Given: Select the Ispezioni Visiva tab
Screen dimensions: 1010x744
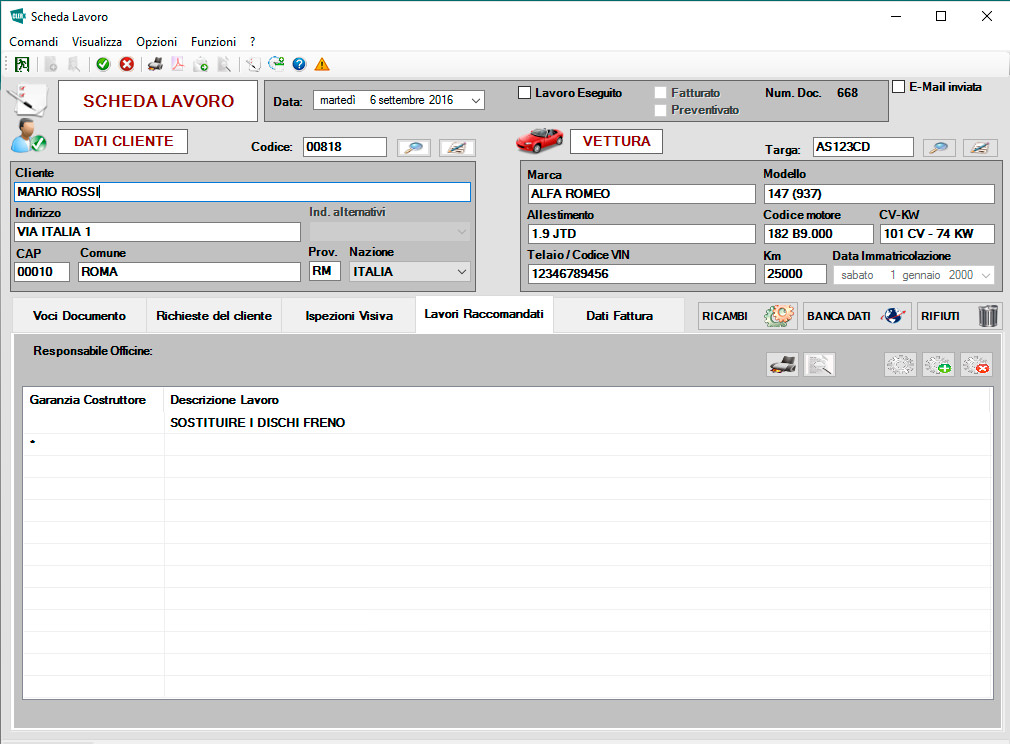Looking at the screenshot, I should tap(349, 316).
